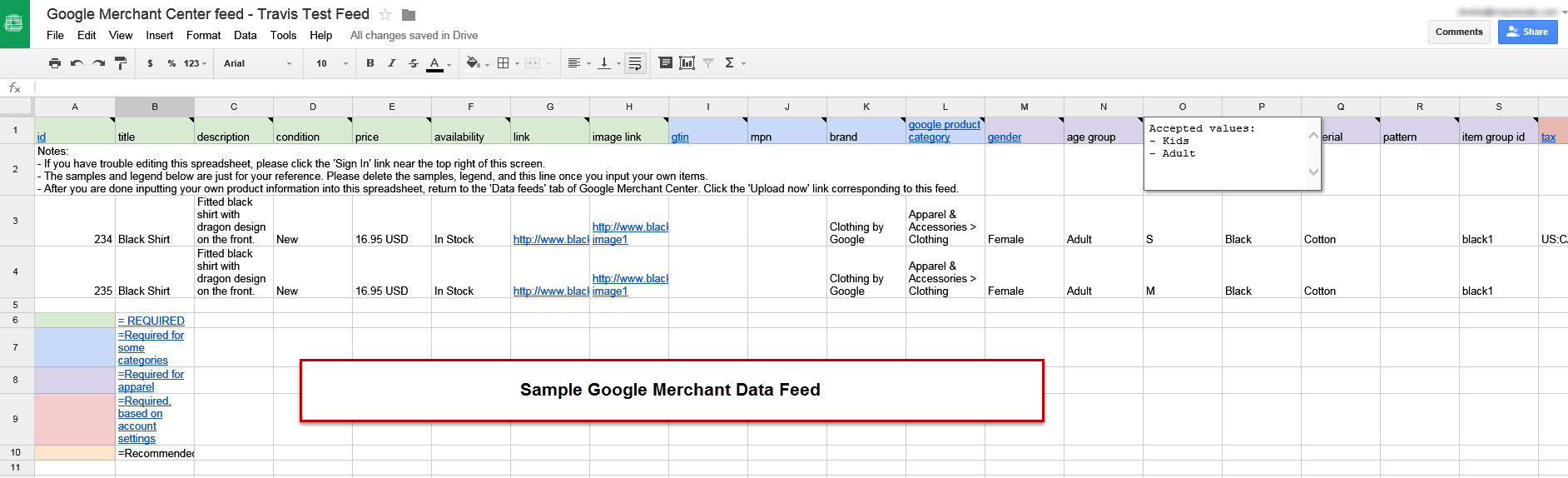Screen dimensions: 1568x478
Task: Open the Arial font family dropdown
Action: pyautogui.click(x=257, y=63)
